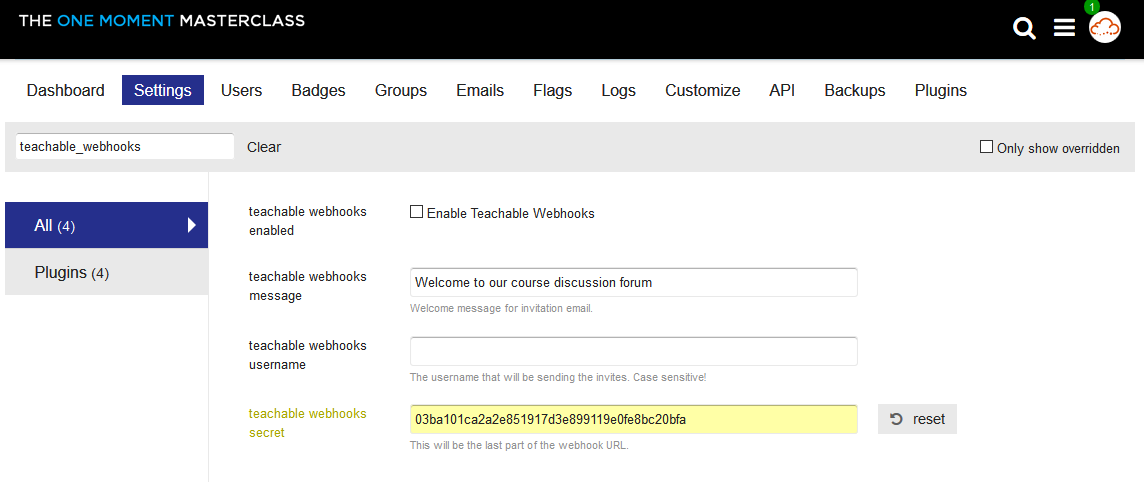Open the Users tab
The width and height of the screenshot is (1144, 482).
pos(241,90)
